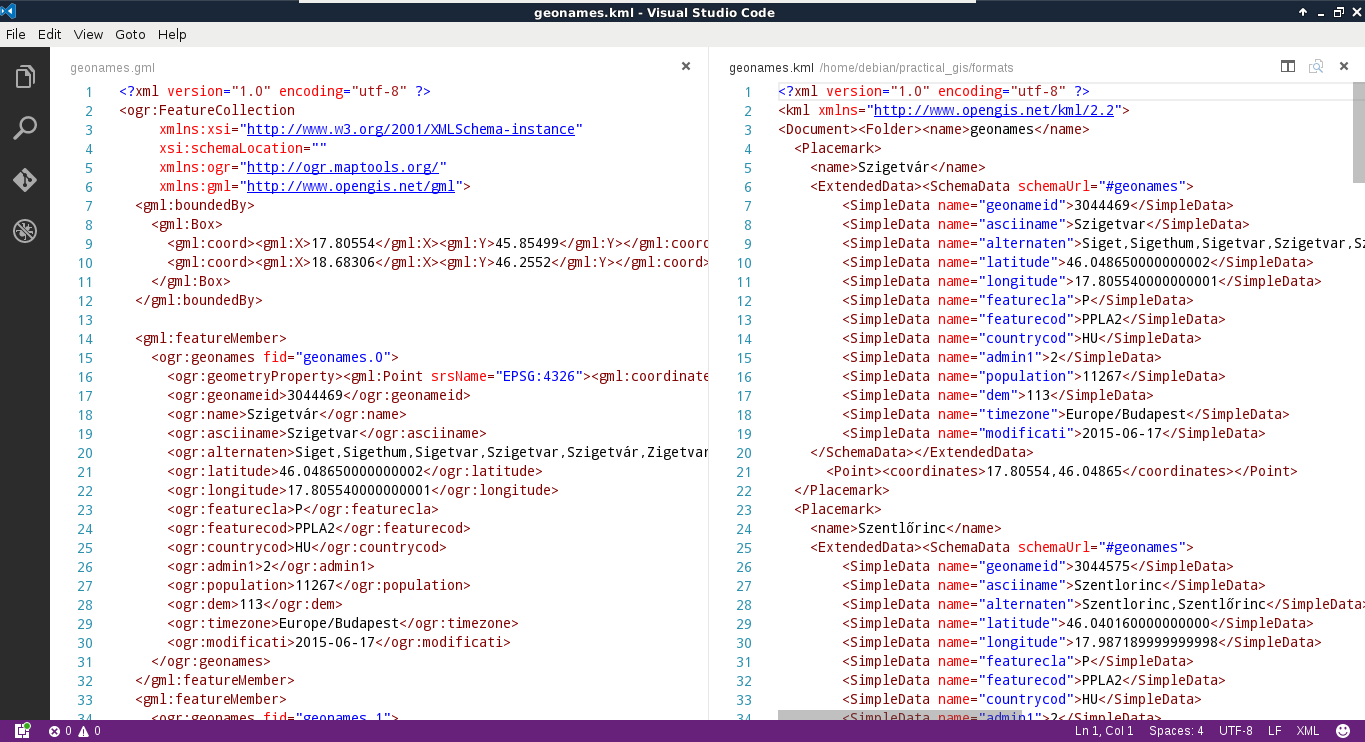Open the File menu
The height and width of the screenshot is (742, 1365).
click(16, 34)
